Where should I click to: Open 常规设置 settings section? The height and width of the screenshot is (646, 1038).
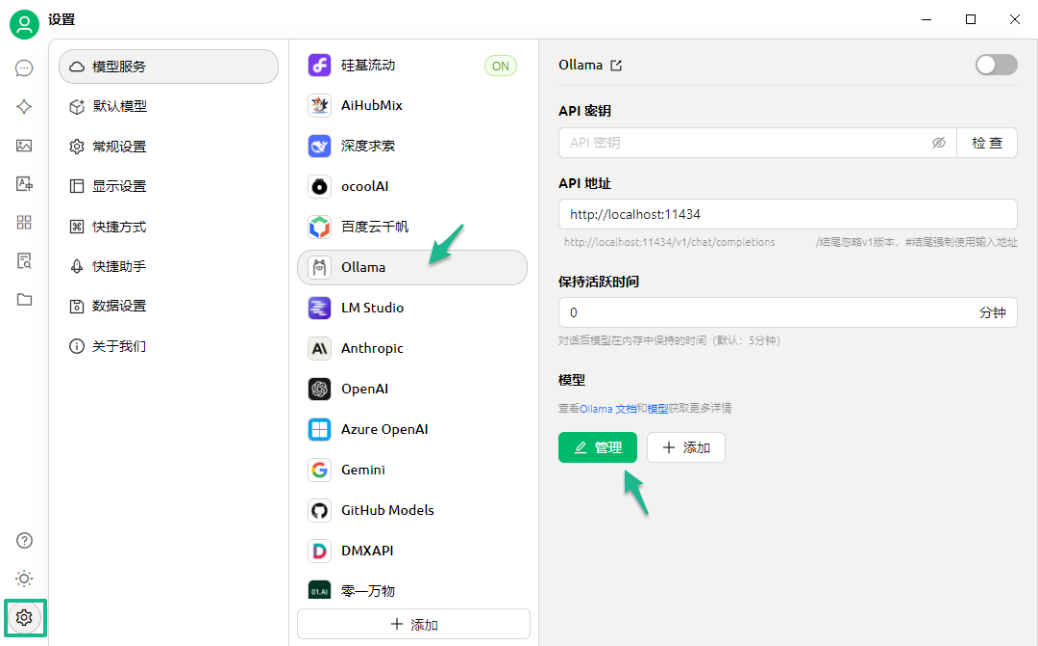[169, 146]
